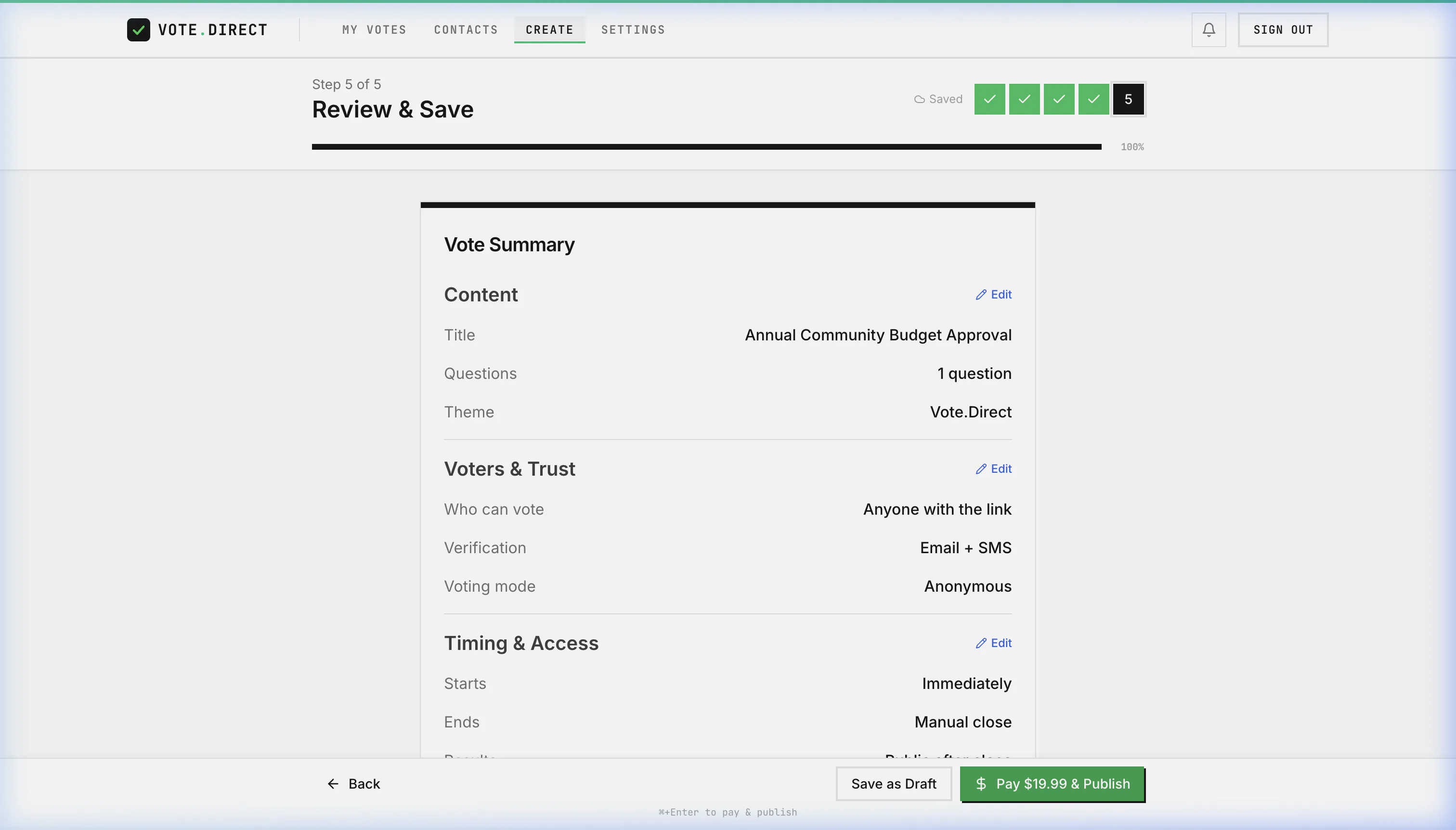Viewport: 1456px width, 830px height.
Task: Select the Create tab
Action: click(x=549, y=30)
